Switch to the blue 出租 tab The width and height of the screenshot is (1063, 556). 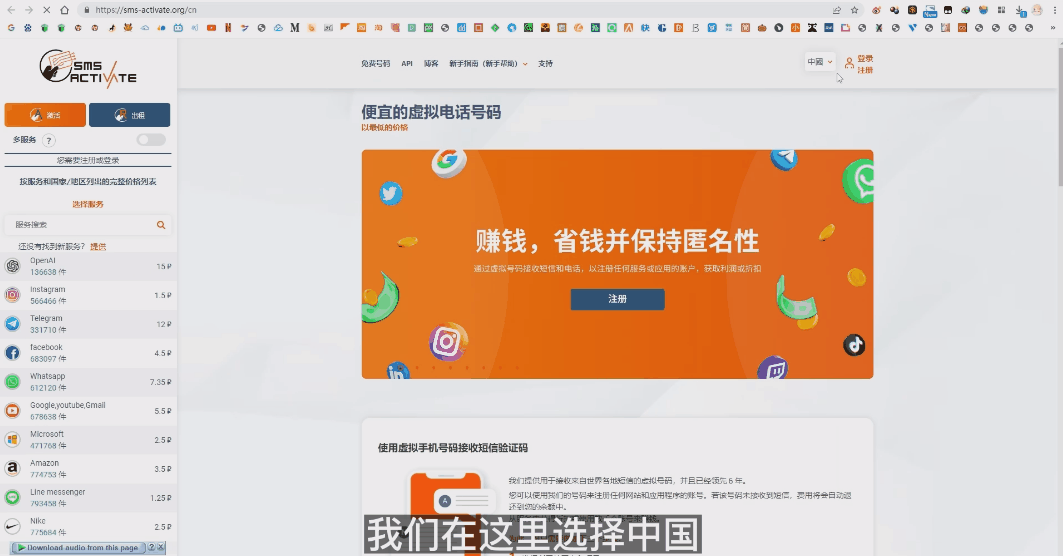coord(129,115)
